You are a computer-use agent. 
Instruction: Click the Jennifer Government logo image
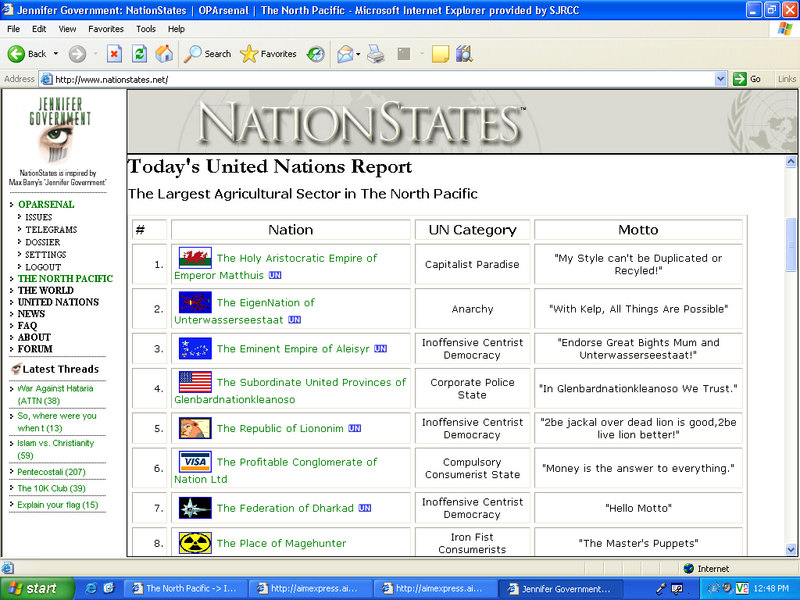59,130
